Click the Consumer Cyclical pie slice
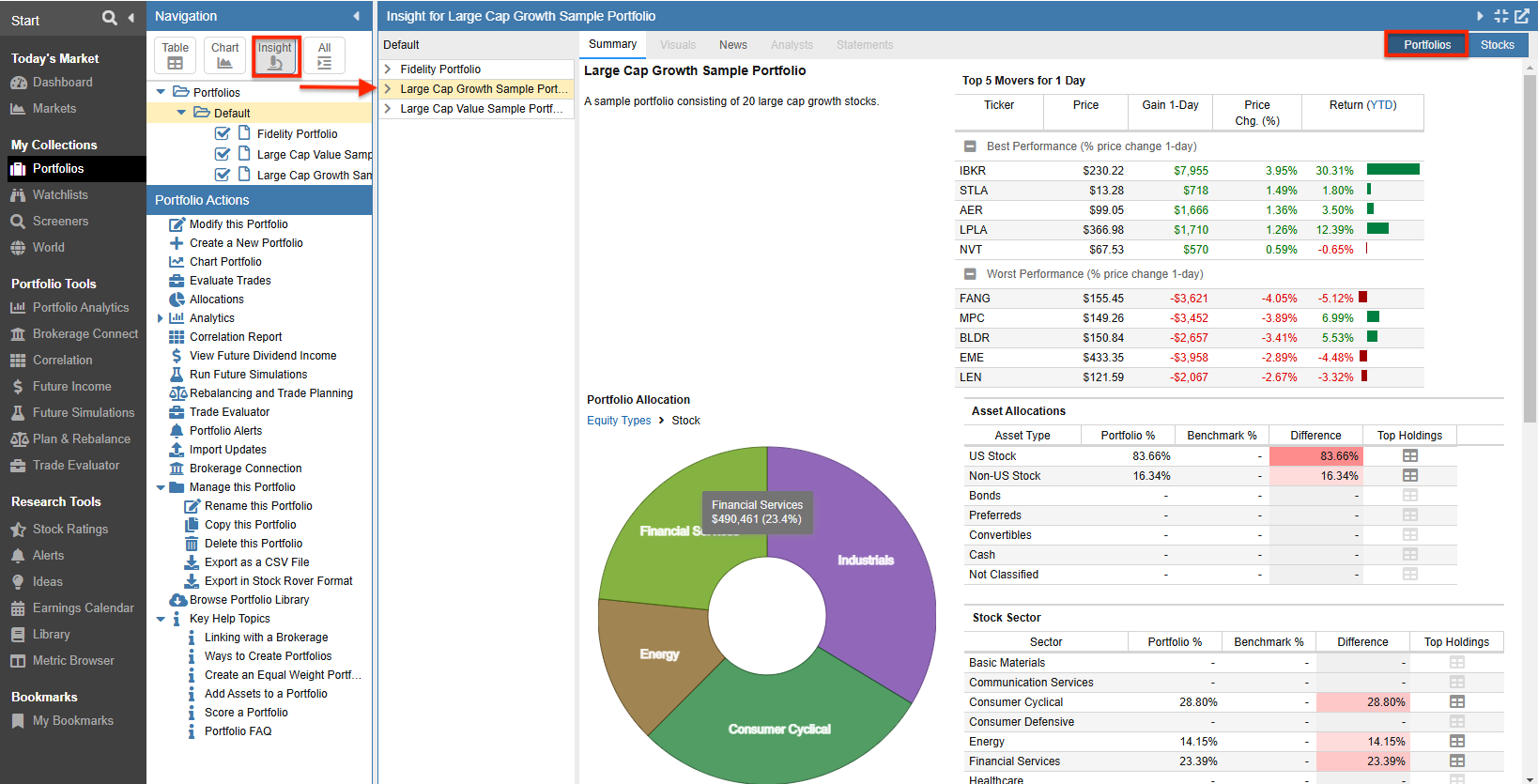1538x784 pixels. [x=779, y=730]
